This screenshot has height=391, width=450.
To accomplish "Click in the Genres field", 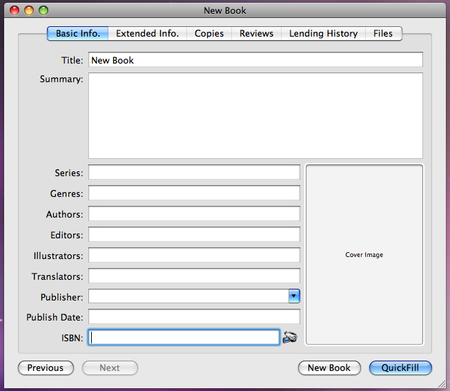I will (194, 193).
